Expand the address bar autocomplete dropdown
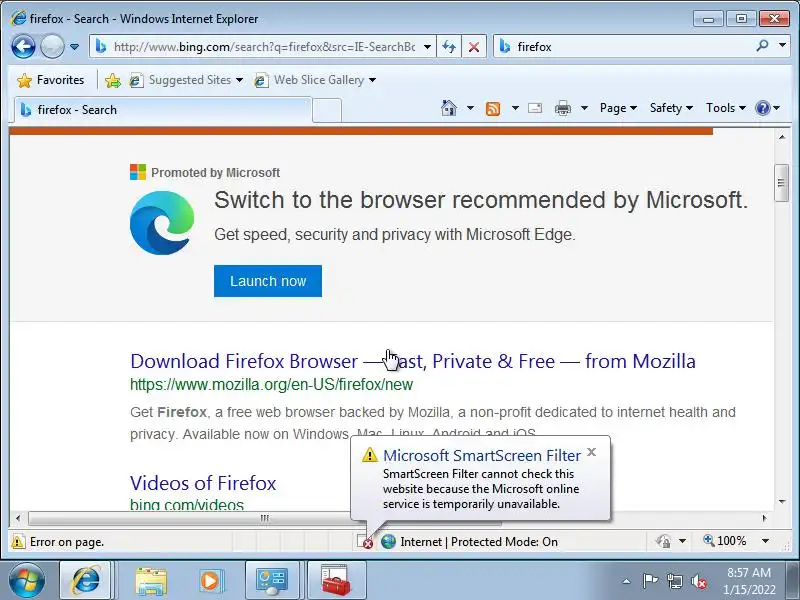 coord(428,47)
